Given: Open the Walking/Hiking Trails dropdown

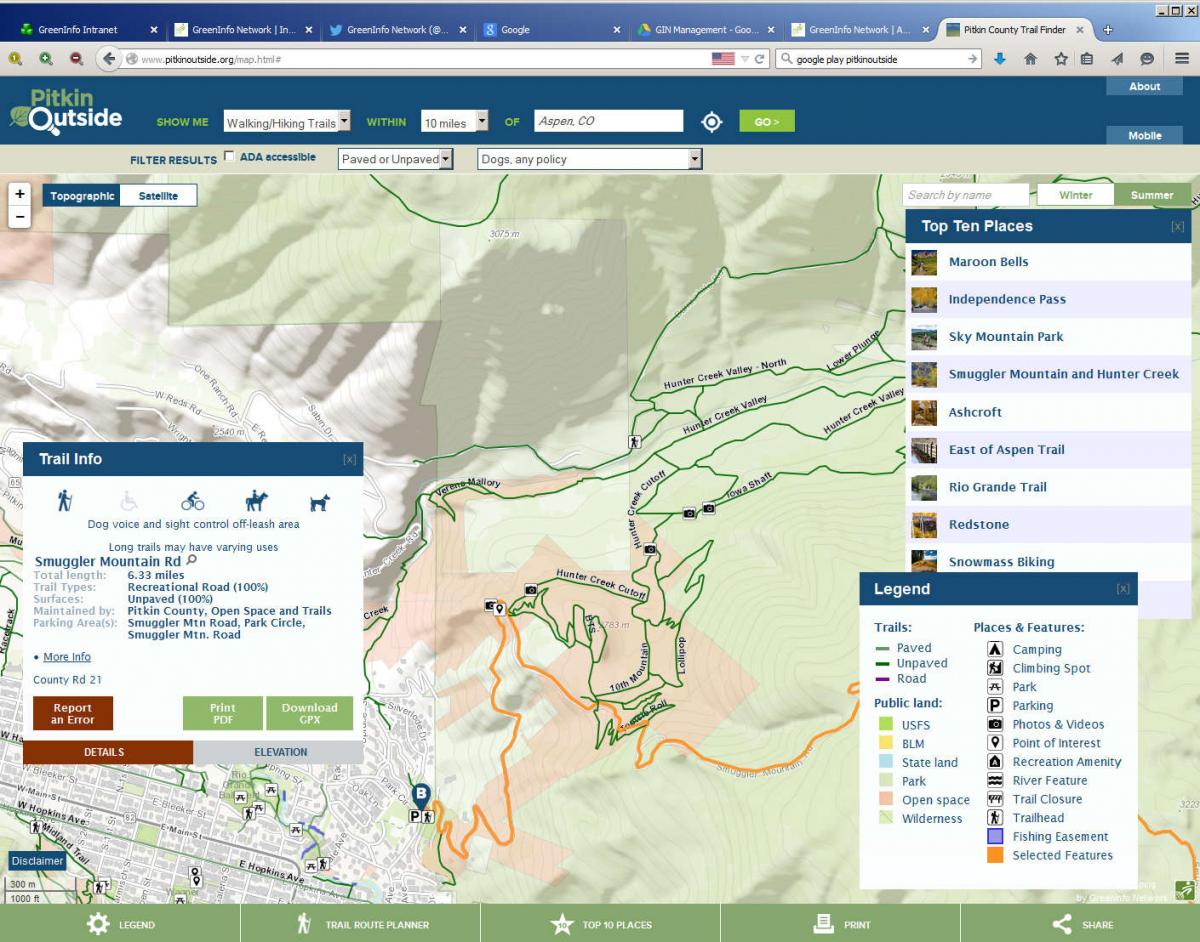Looking at the screenshot, I should [287, 122].
